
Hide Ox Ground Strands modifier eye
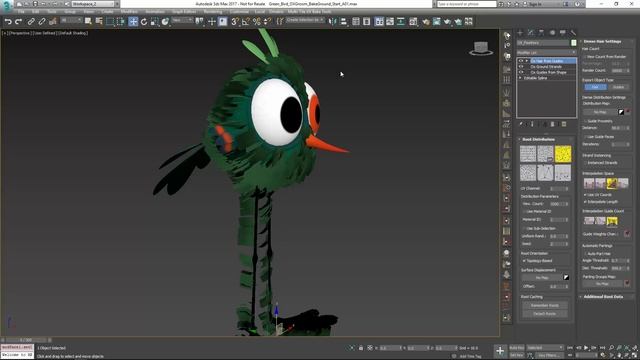coord(521,67)
